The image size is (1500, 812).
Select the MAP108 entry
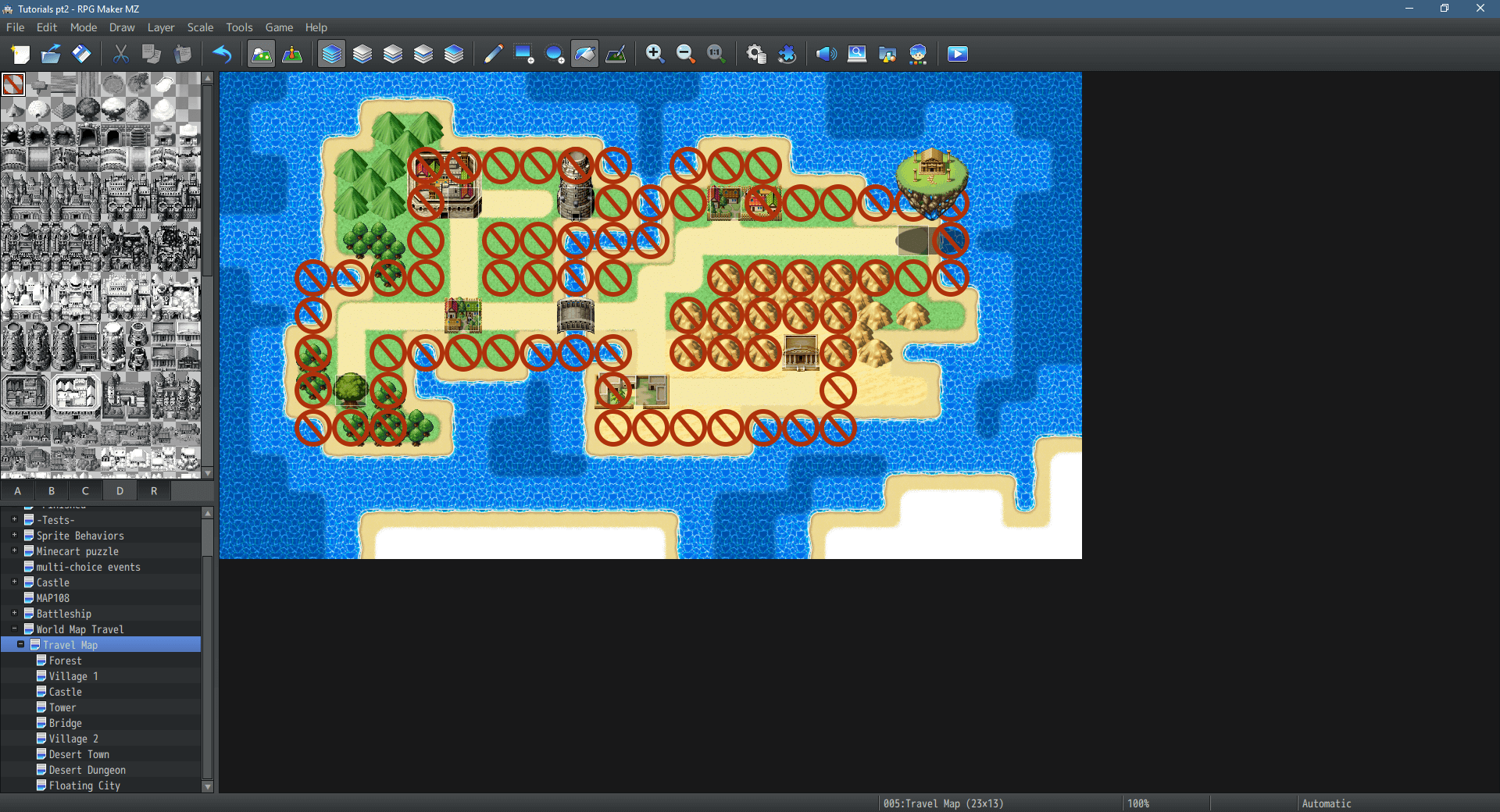[52, 598]
